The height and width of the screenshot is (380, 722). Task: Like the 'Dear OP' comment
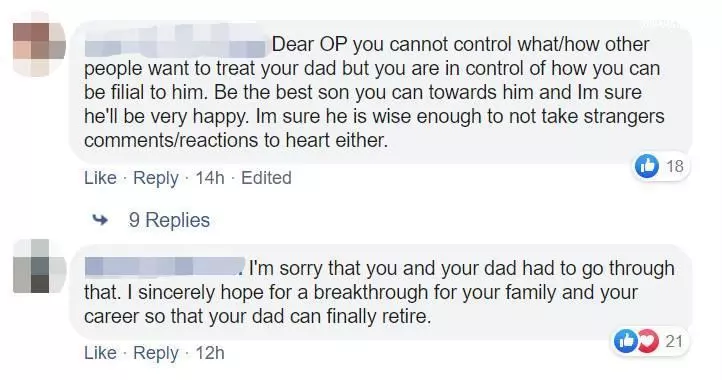click(100, 178)
